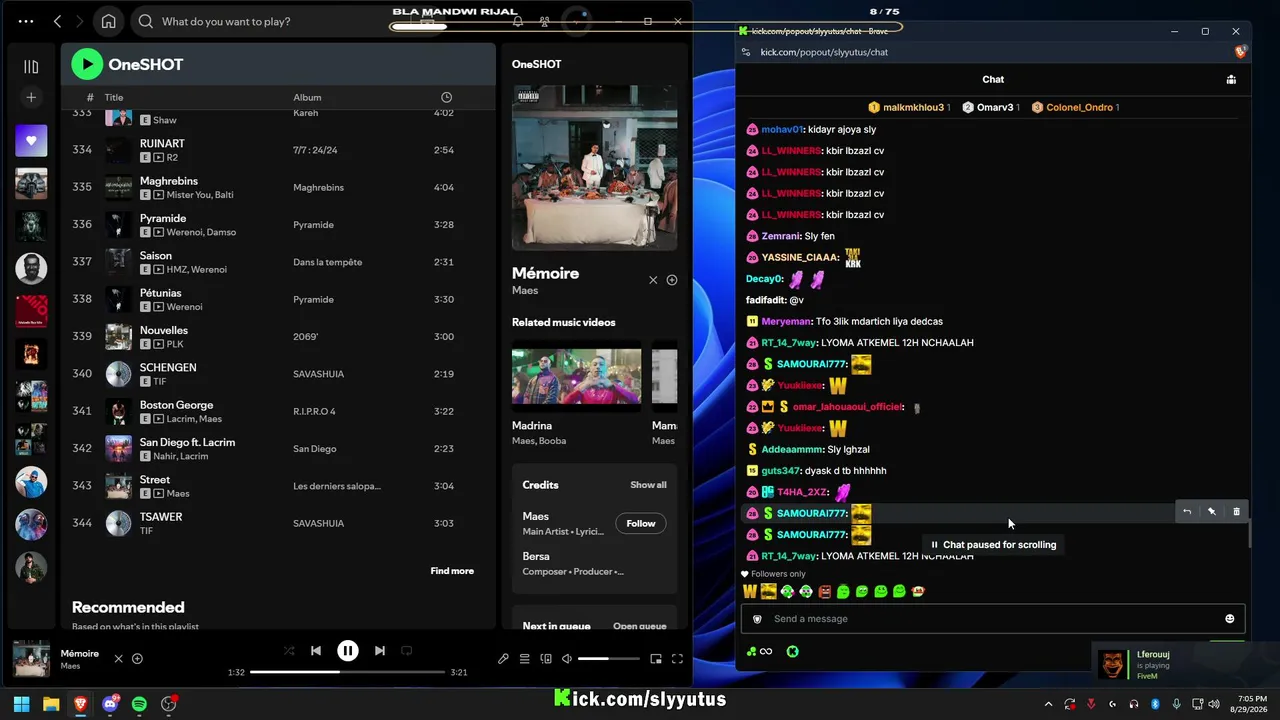Open Connect to a device

coord(546,659)
